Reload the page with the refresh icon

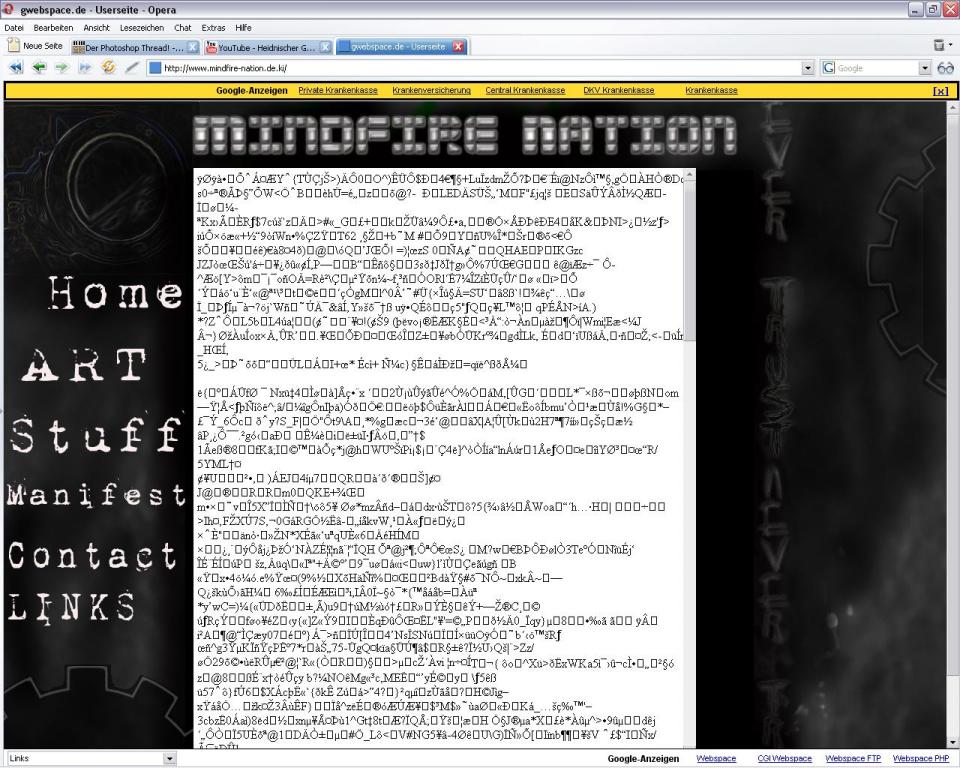tap(108, 67)
